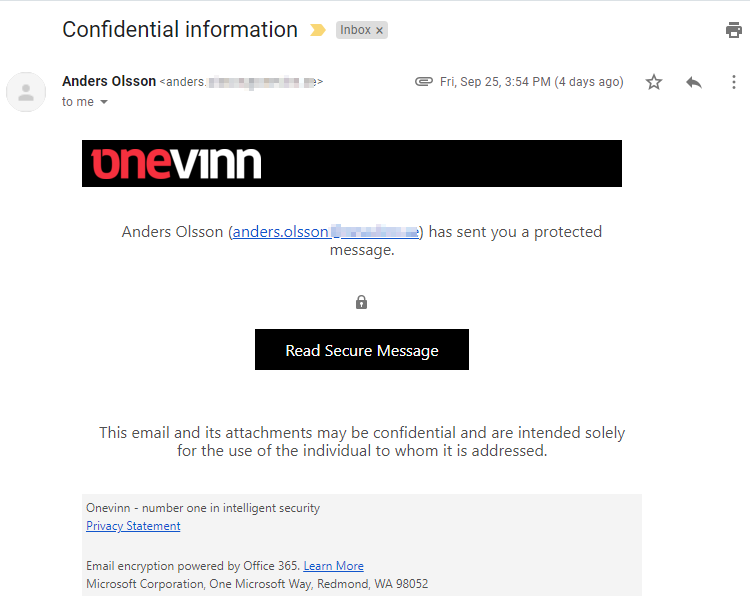Open the anders.olsson email address link
Screen dimensions: 750x604
click(325, 232)
